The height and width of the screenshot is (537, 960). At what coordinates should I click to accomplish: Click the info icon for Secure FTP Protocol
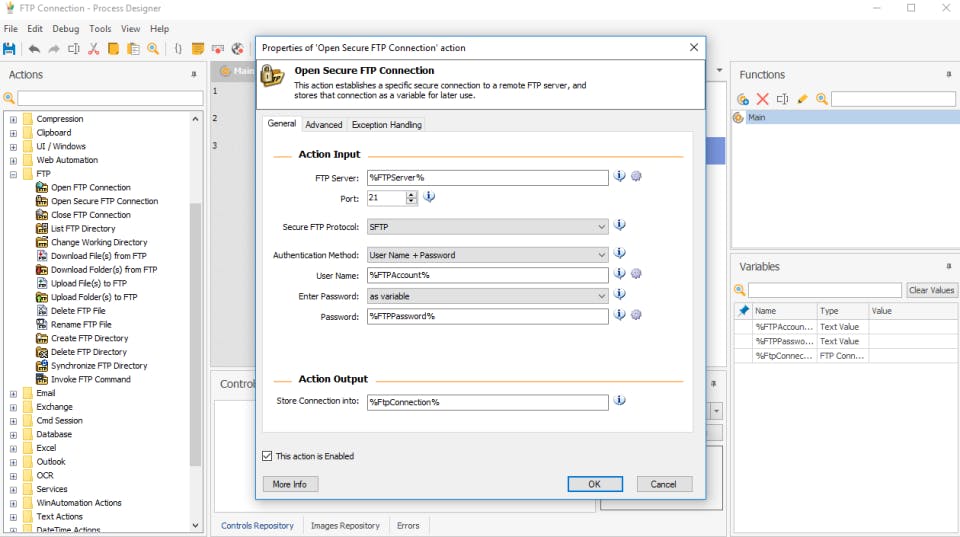[x=620, y=225]
